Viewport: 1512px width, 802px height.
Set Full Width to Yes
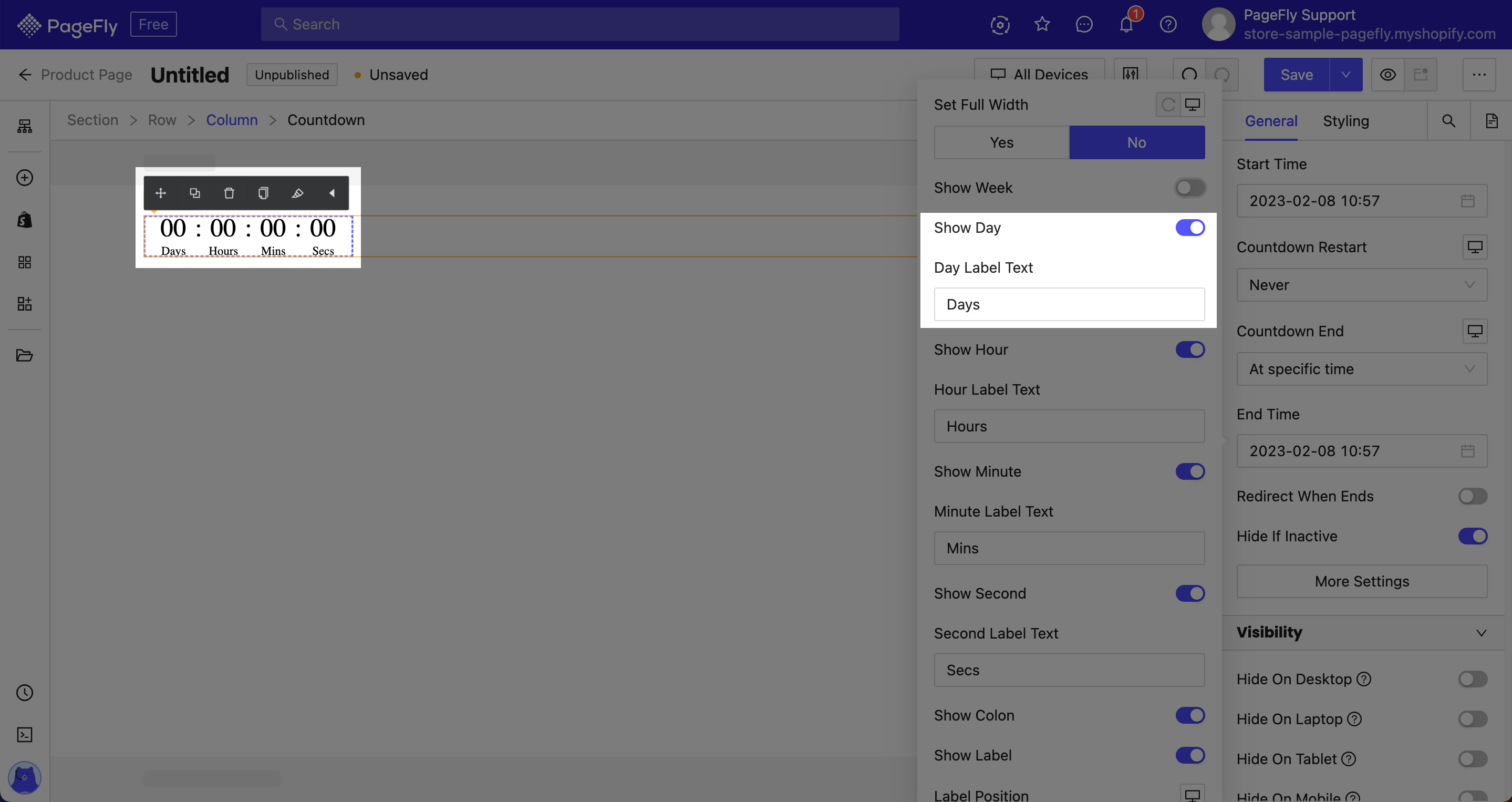(1001, 142)
